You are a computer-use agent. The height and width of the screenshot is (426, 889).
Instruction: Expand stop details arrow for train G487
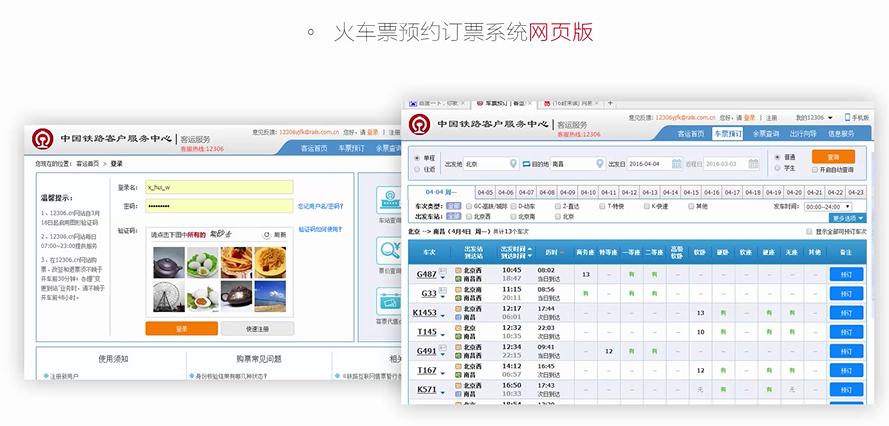pyautogui.click(x=442, y=279)
